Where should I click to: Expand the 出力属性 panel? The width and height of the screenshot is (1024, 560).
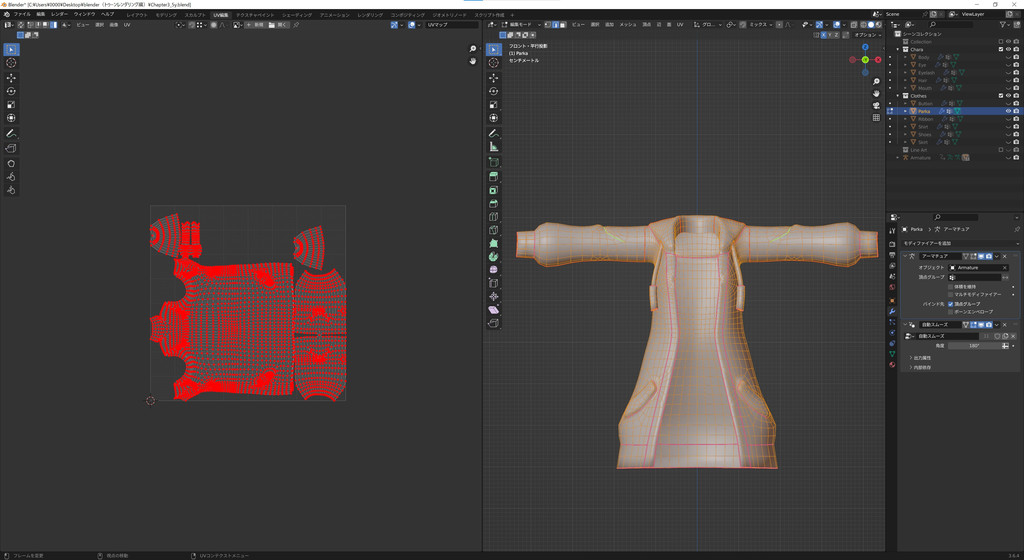tap(920, 357)
